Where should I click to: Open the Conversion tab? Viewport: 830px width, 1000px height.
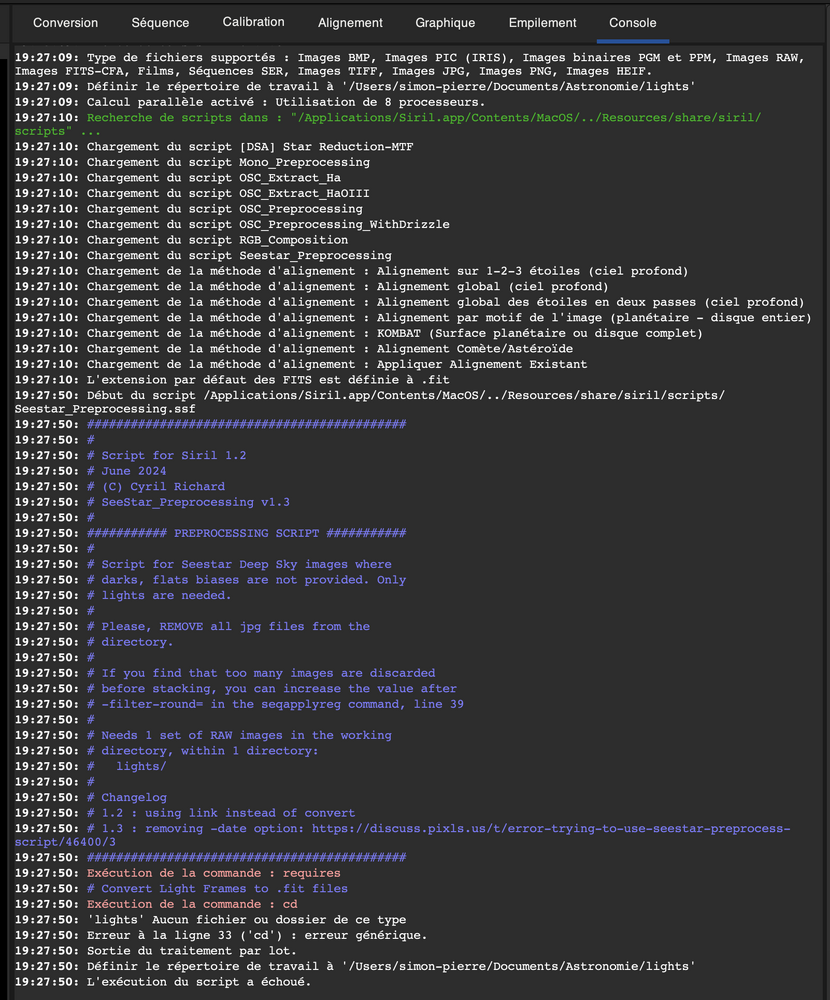(x=66, y=22)
